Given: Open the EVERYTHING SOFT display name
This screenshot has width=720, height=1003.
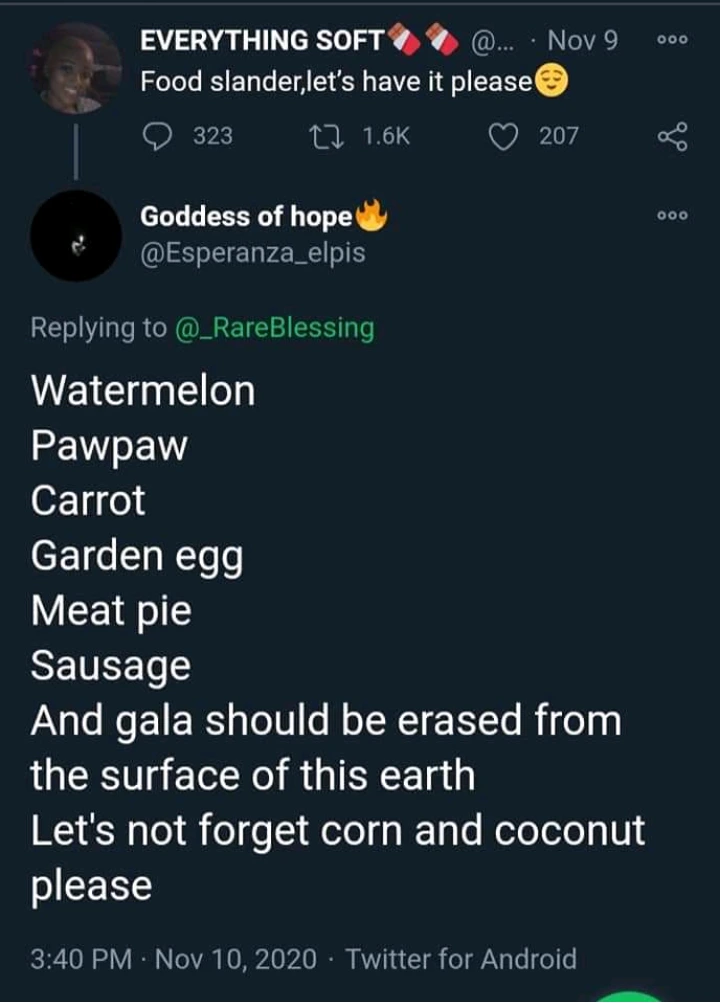Looking at the screenshot, I should point(262,41).
